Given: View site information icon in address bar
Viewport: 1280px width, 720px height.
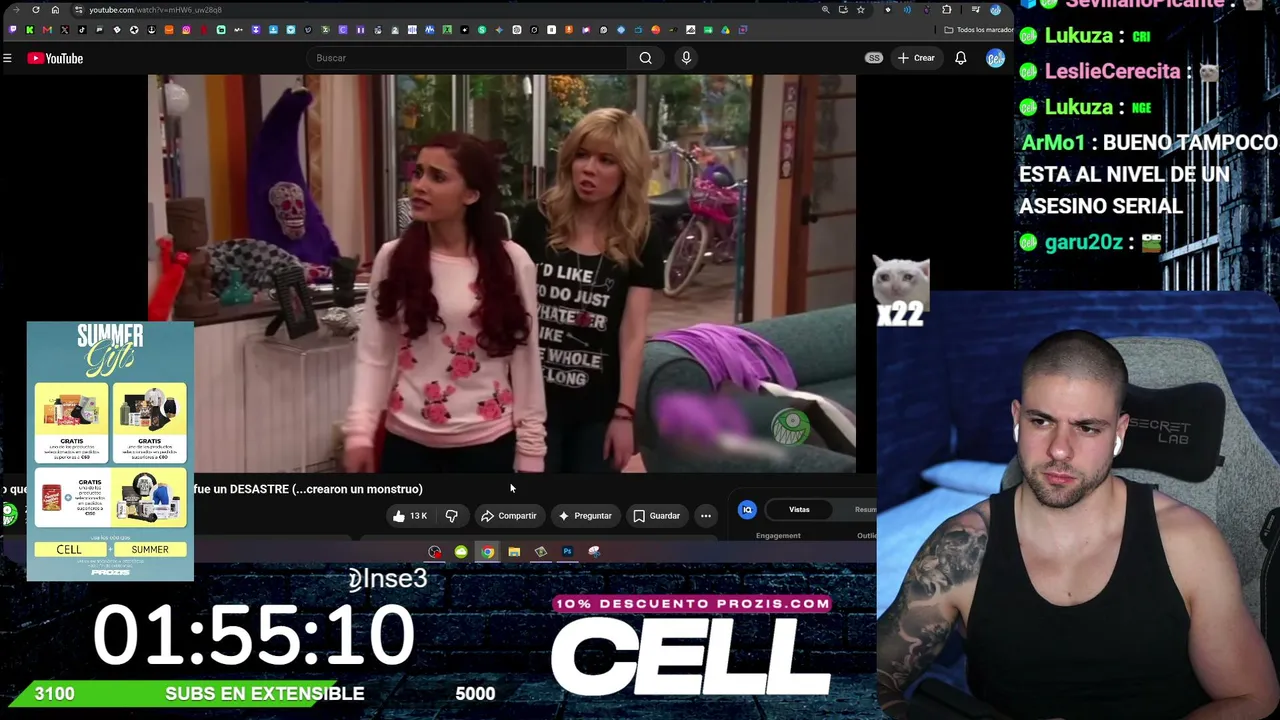Looking at the screenshot, I should pos(78,10).
